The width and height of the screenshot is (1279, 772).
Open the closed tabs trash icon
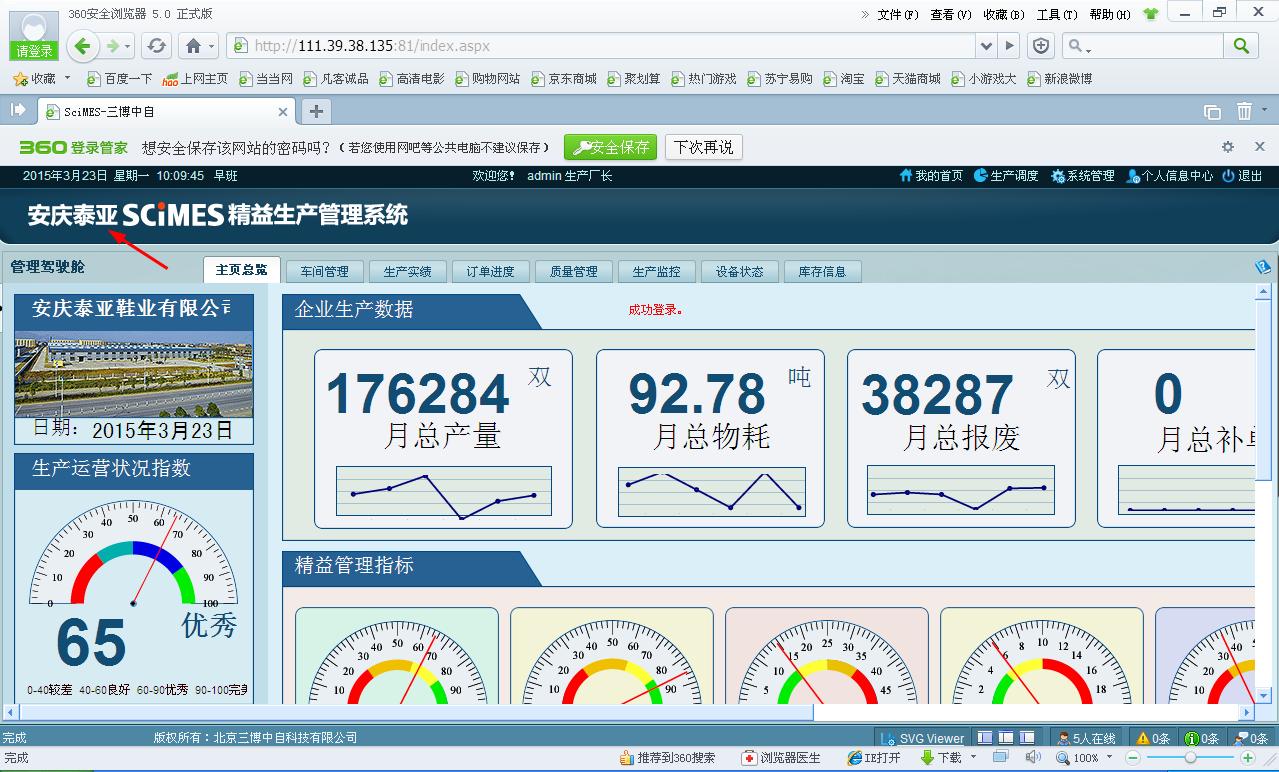(1244, 111)
